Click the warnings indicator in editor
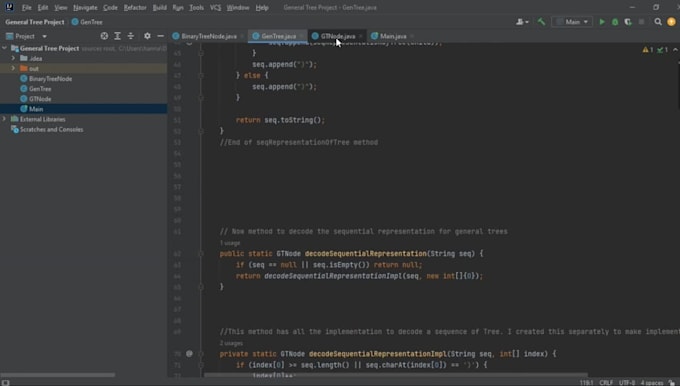The width and height of the screenshot is (680, 386). coord(648,50)
